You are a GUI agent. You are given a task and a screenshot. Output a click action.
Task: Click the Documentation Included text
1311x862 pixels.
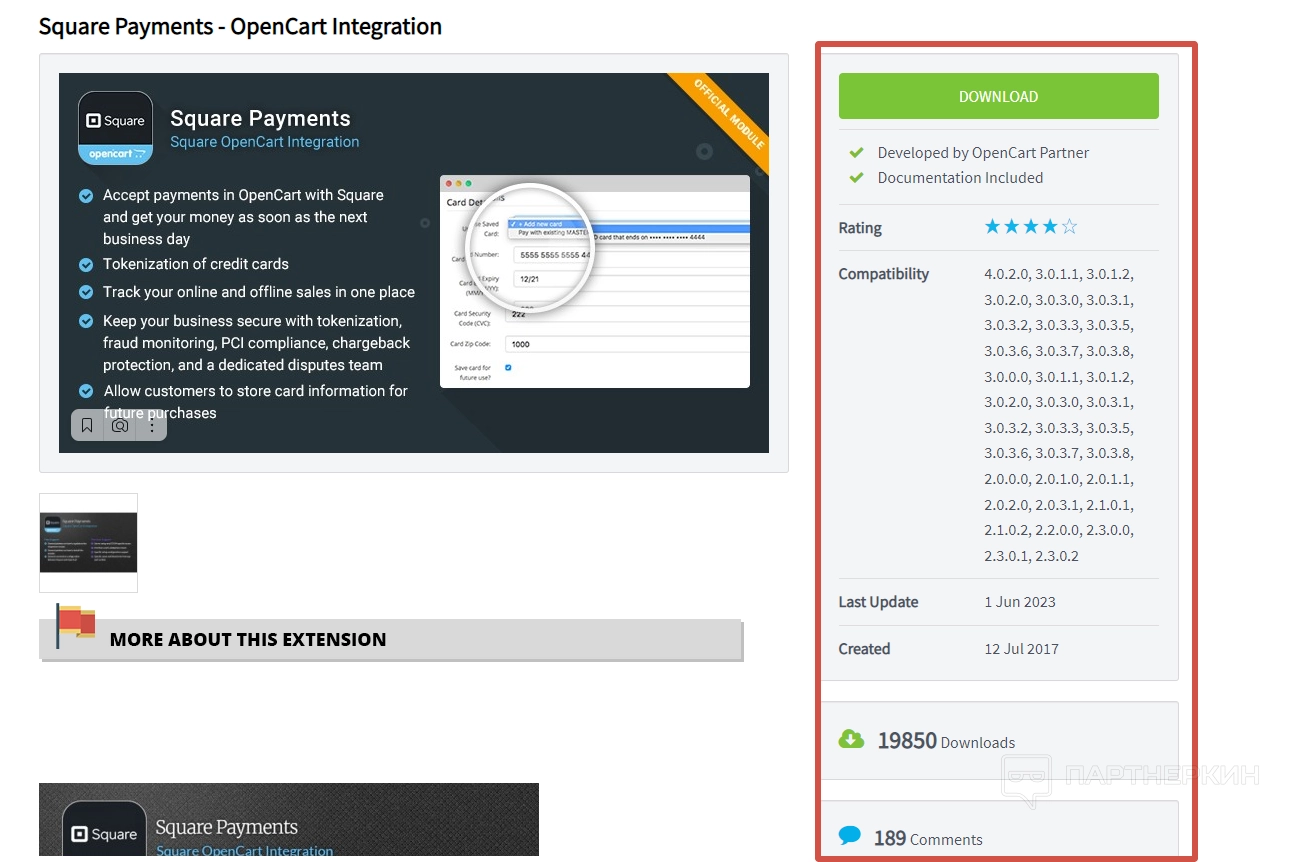960,177
